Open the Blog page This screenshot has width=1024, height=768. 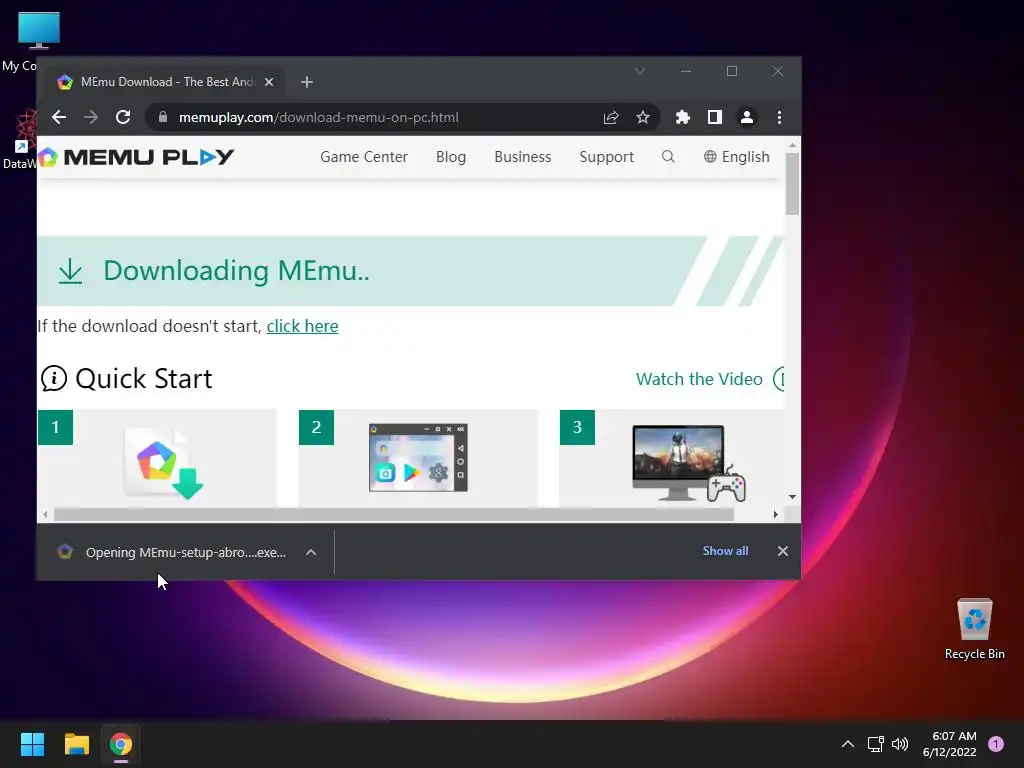451,157
